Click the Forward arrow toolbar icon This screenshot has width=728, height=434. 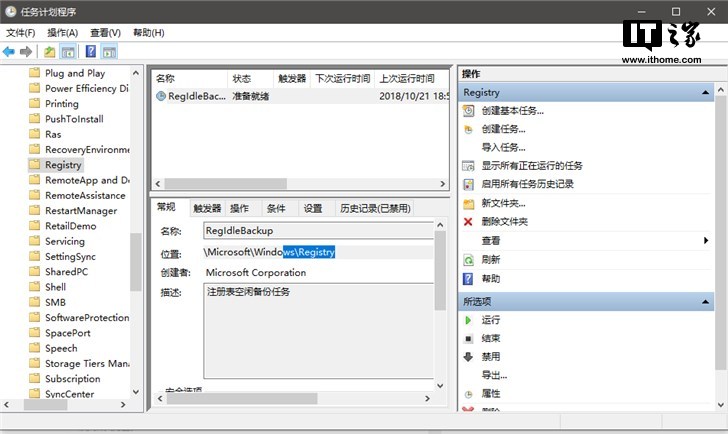pyautogui.click(x=26, y=52)
